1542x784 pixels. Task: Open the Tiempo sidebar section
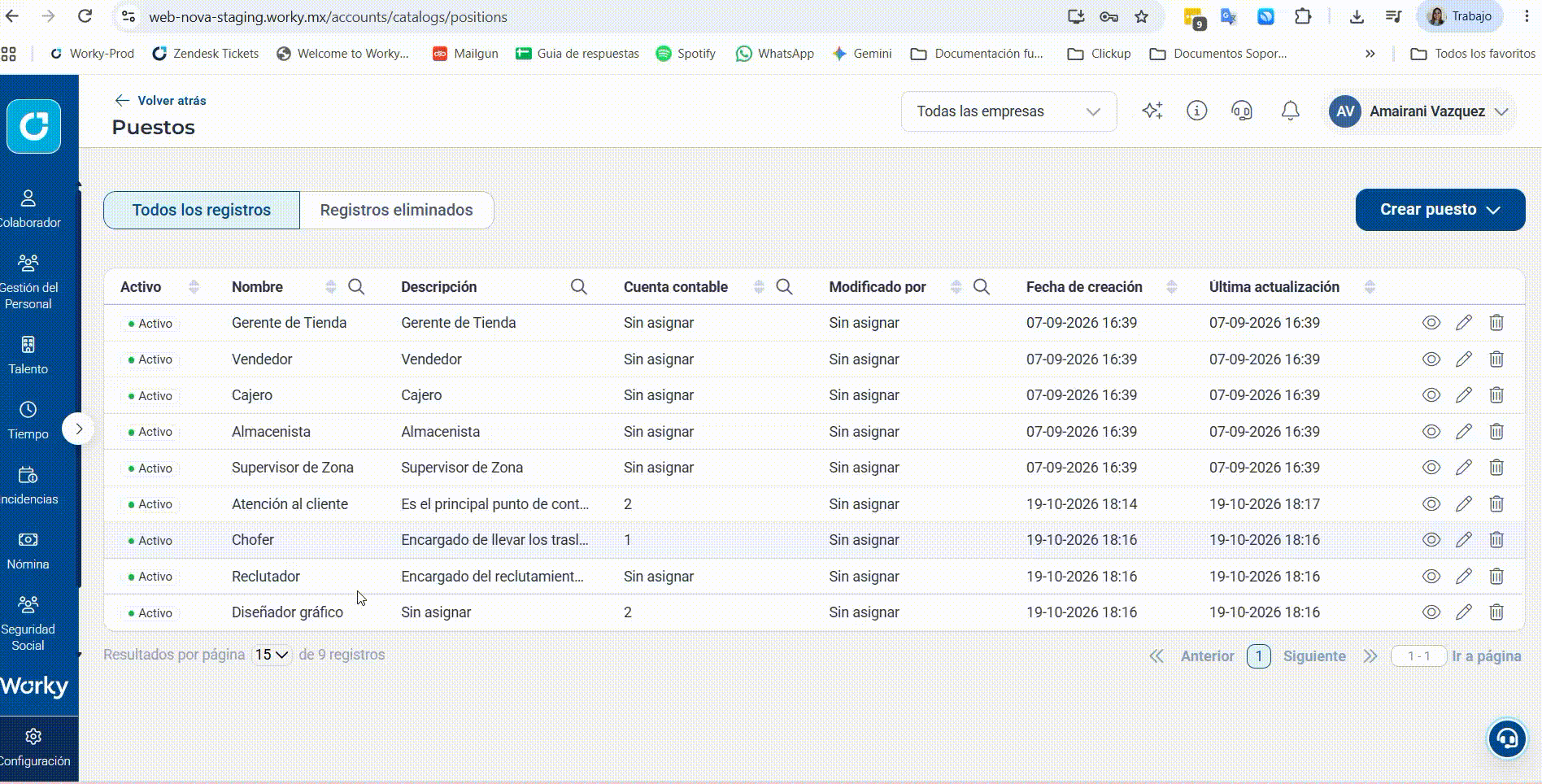tap(28, 420)
